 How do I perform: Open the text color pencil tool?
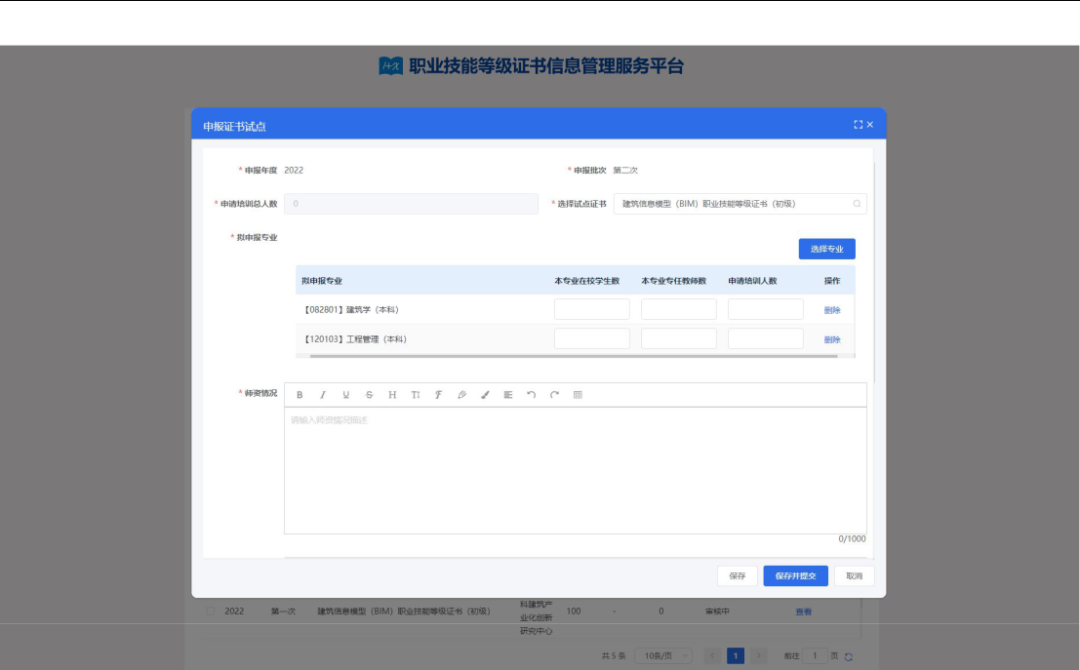pos(461,395)
